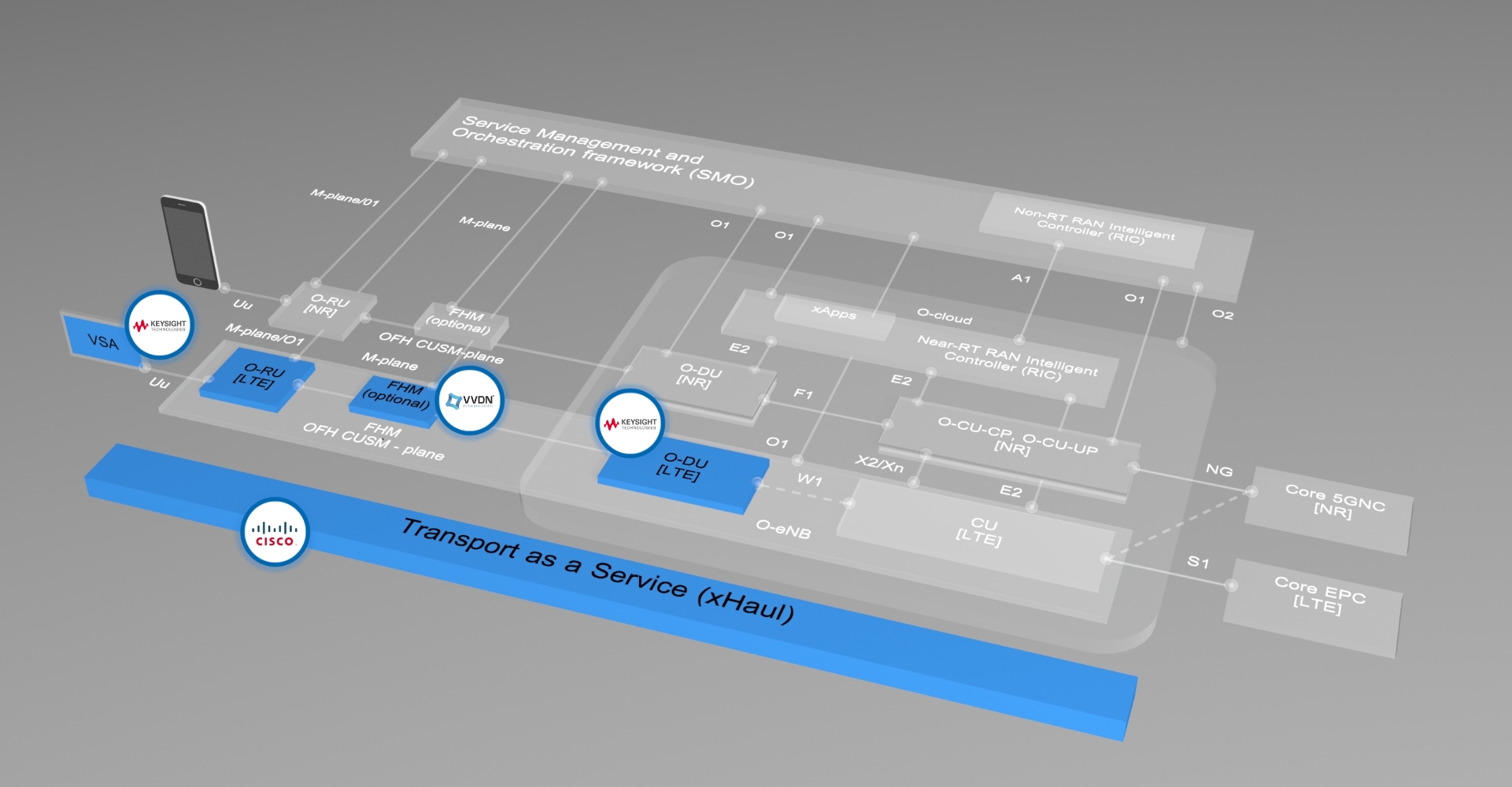Click the O-cloud label
The width and height of the screenshot is (1512, 787).
(x=945, y=316)
